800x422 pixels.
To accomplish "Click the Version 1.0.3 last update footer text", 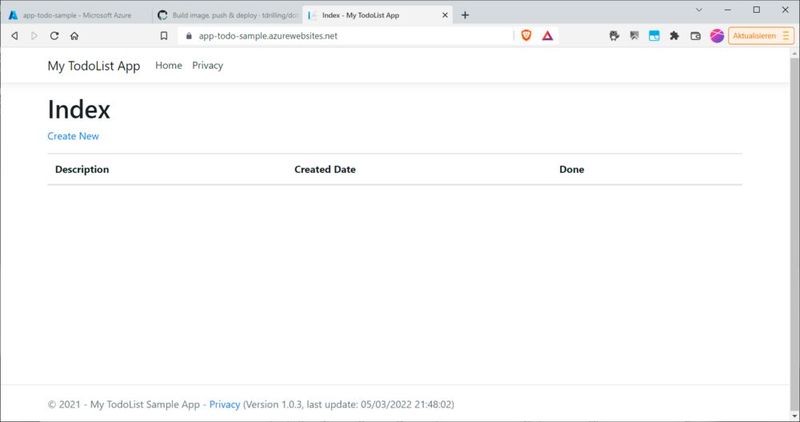I will pos(348,404).
